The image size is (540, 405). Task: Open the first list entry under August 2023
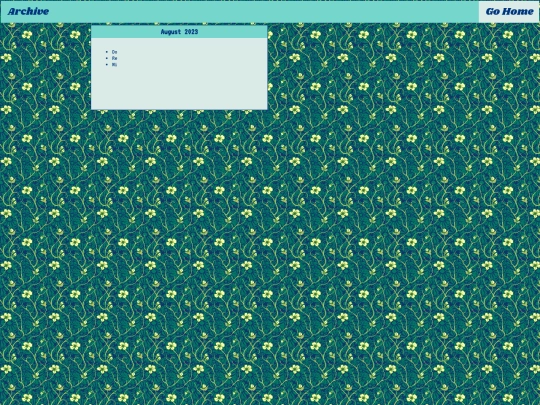[114, 52]
